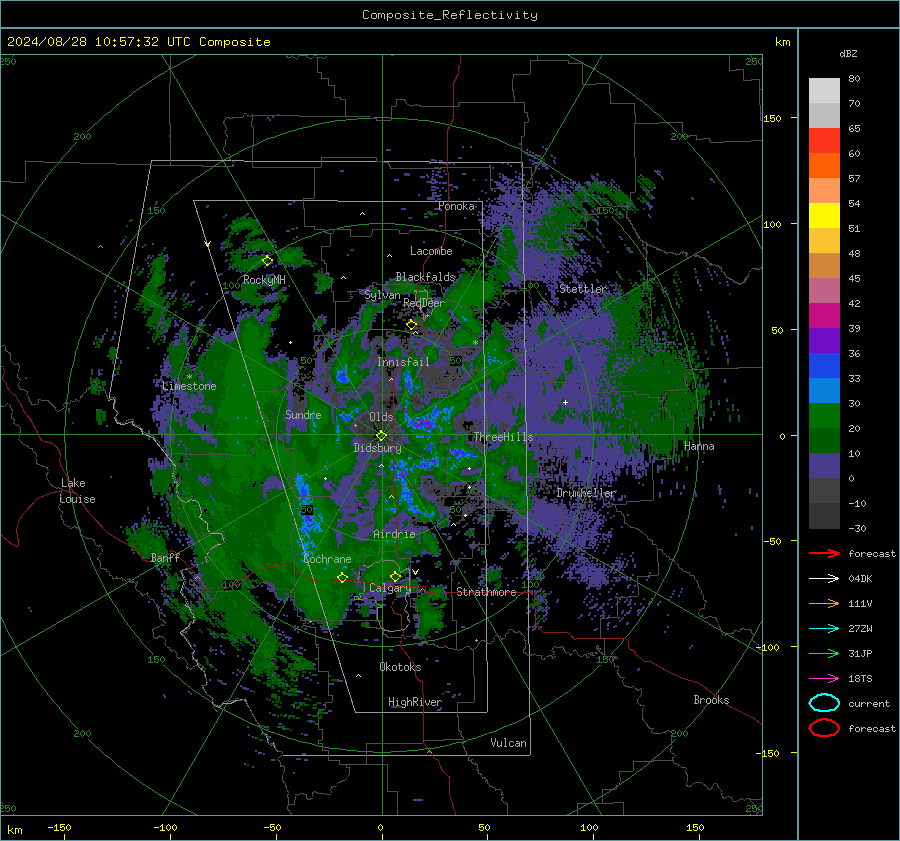The width and height of the screenshot is (900, 841).
Task: Click the -50 value on right km axis
Action: pos(772,541)
